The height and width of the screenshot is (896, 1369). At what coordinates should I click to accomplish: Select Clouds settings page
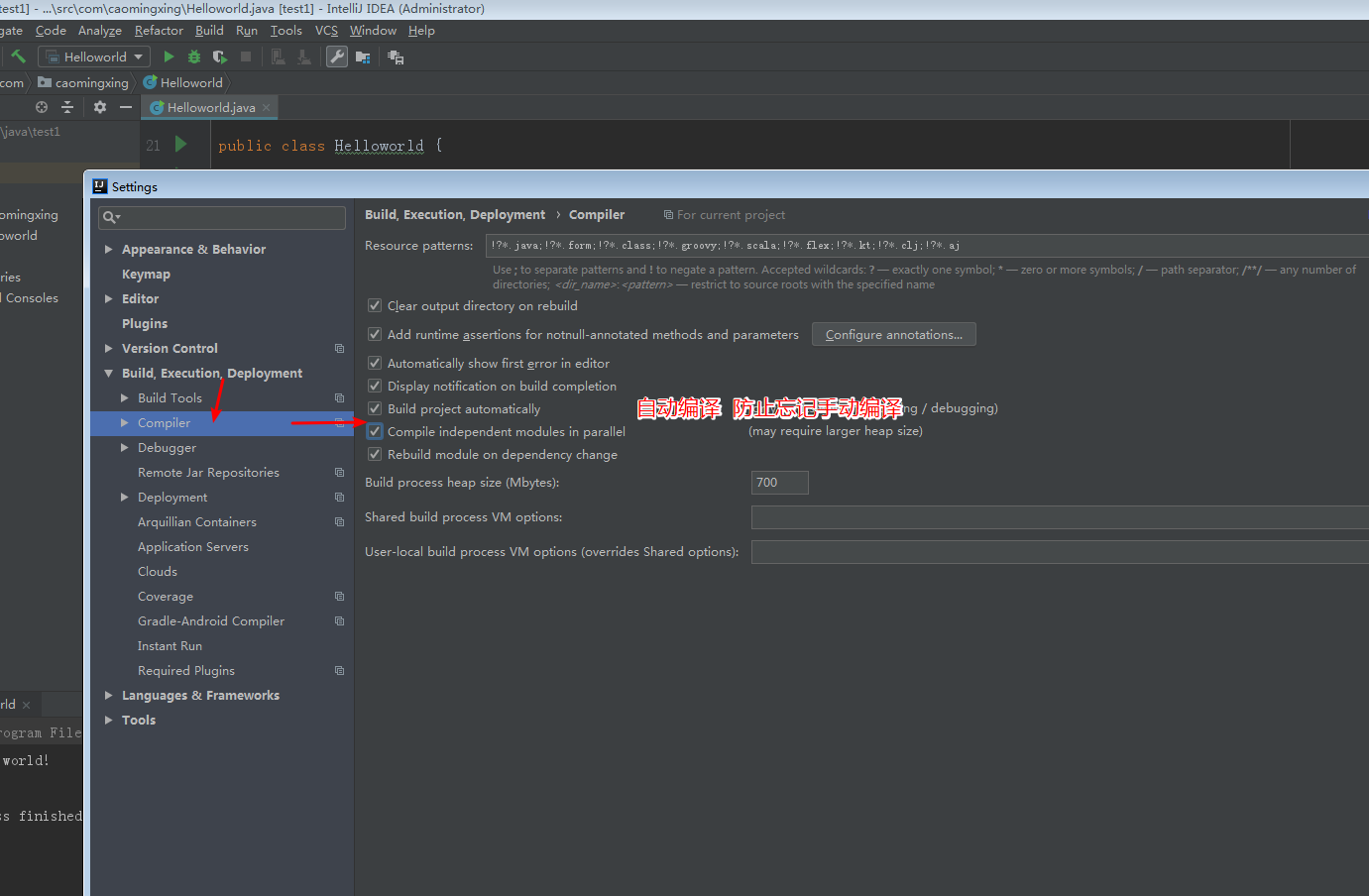coord(158,571)
